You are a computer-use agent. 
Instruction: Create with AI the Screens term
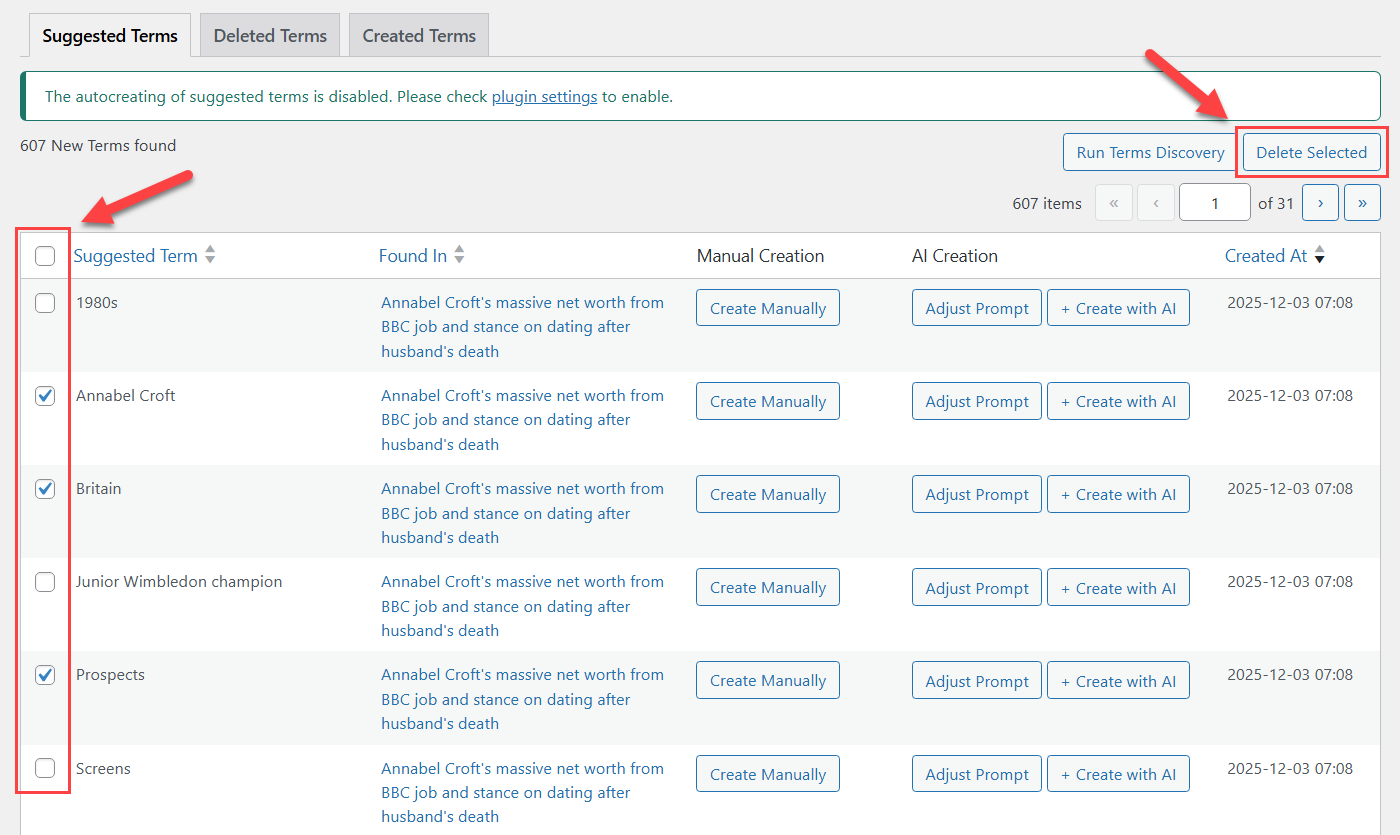1118,773
